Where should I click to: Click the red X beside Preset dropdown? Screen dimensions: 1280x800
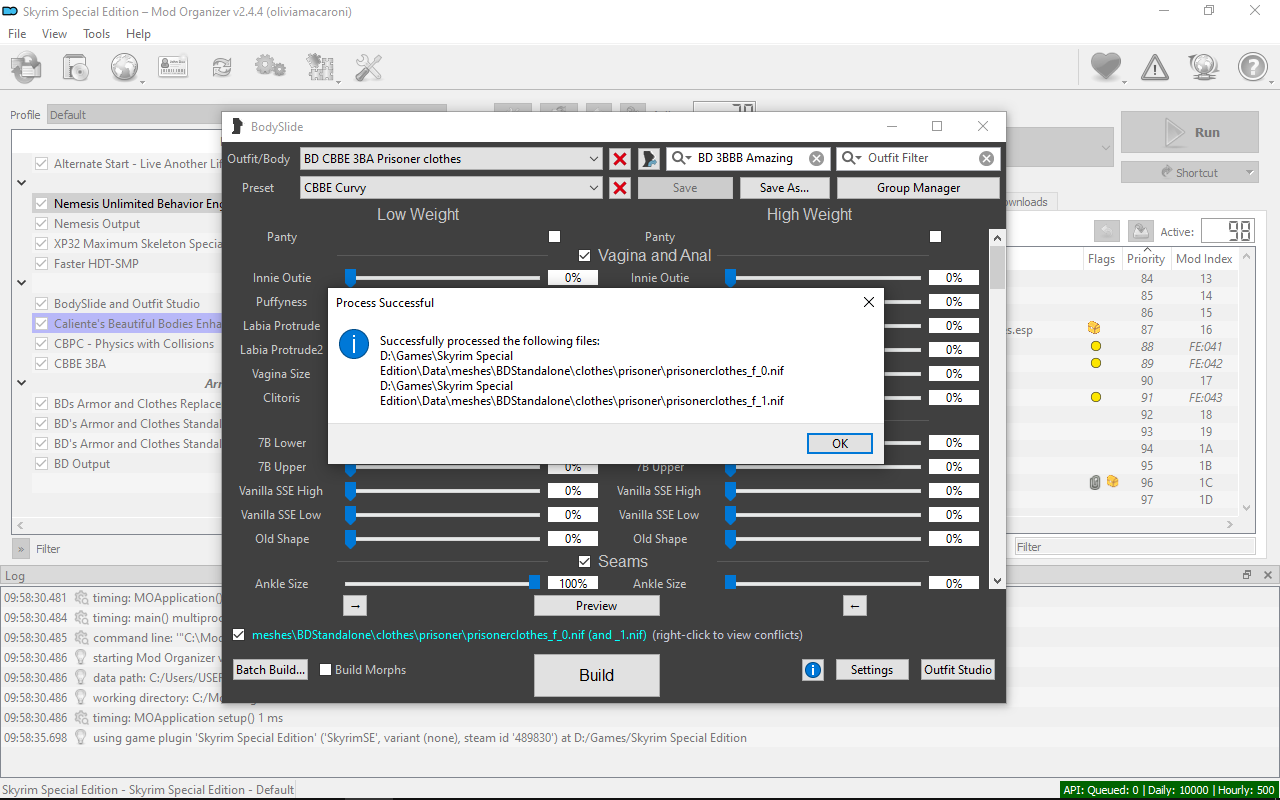click(620, 188)
